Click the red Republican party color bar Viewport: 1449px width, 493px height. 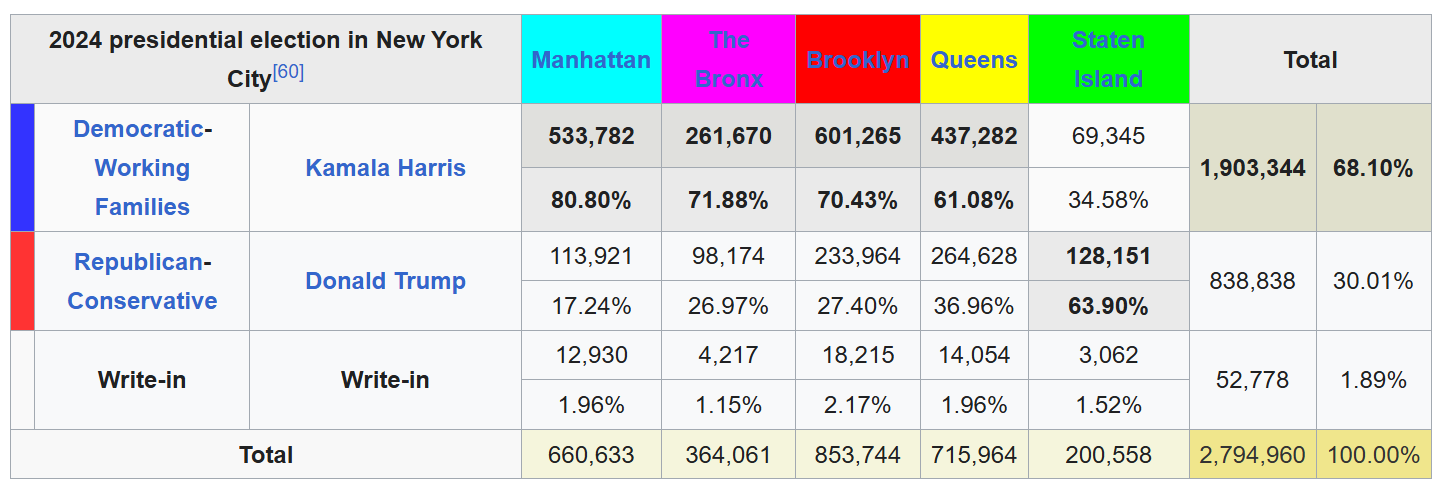coord(22,281)
